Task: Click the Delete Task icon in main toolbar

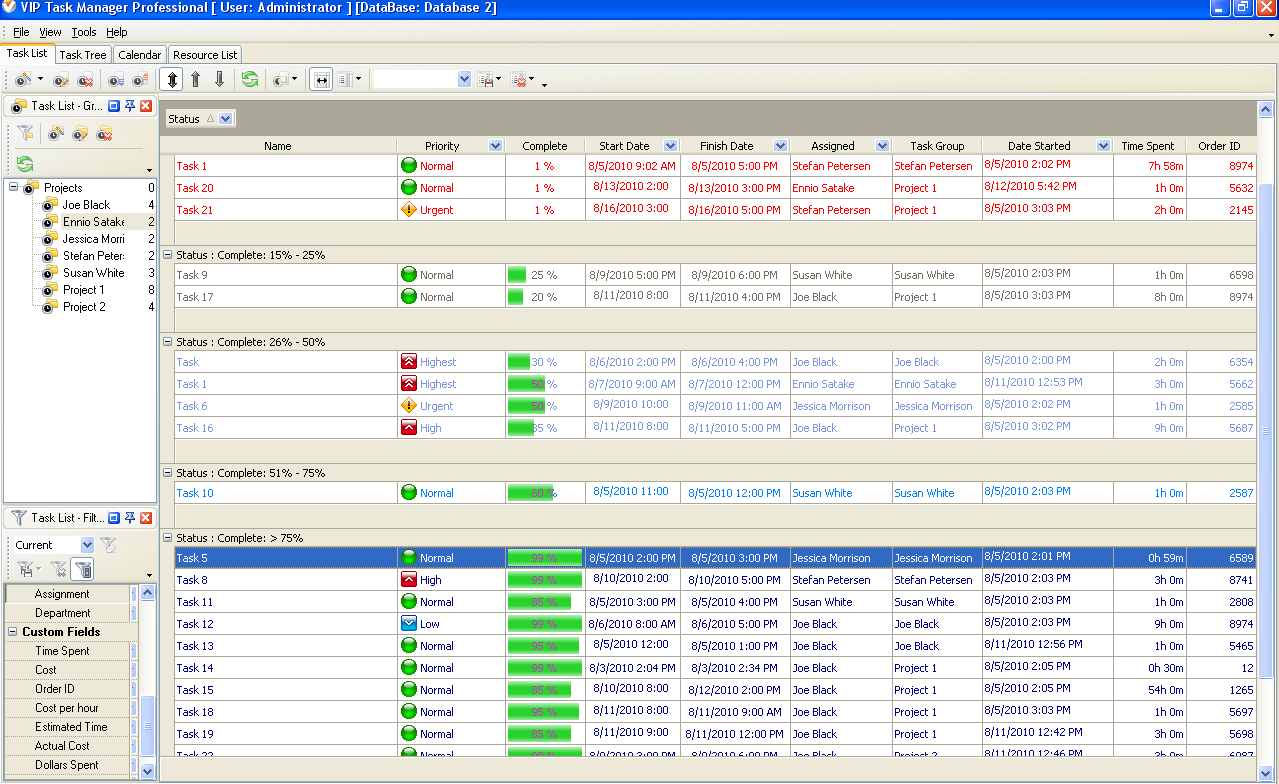Action: (86, 80)
